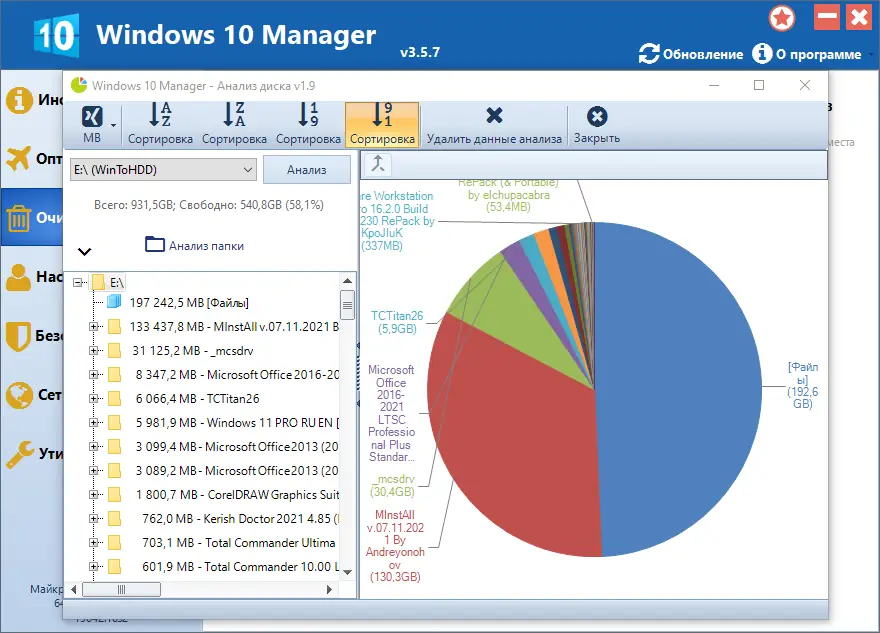Expand the _mcsdrv folder node

94,351
